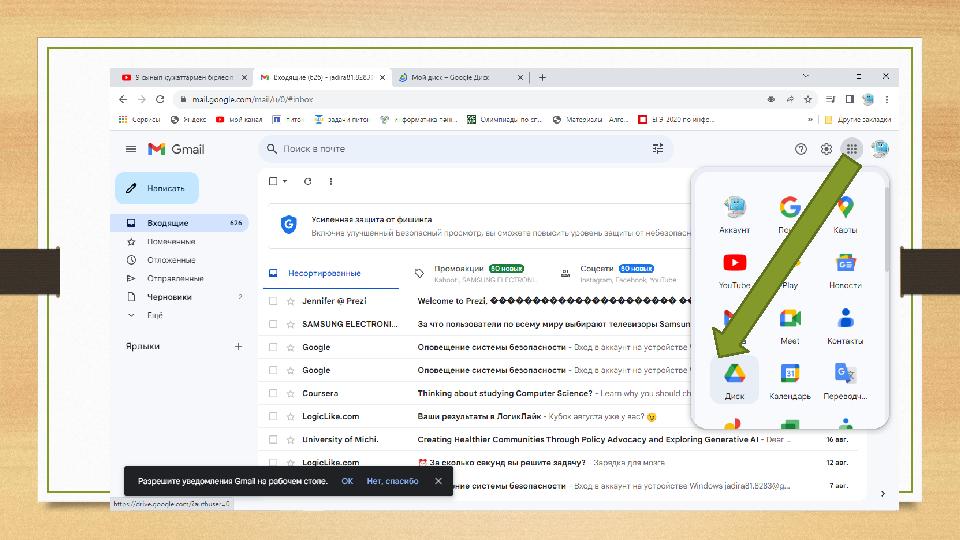This screenshot has height=540, width=960.
Task: Open Контакты from the apps panel
Action: (845, 325)
